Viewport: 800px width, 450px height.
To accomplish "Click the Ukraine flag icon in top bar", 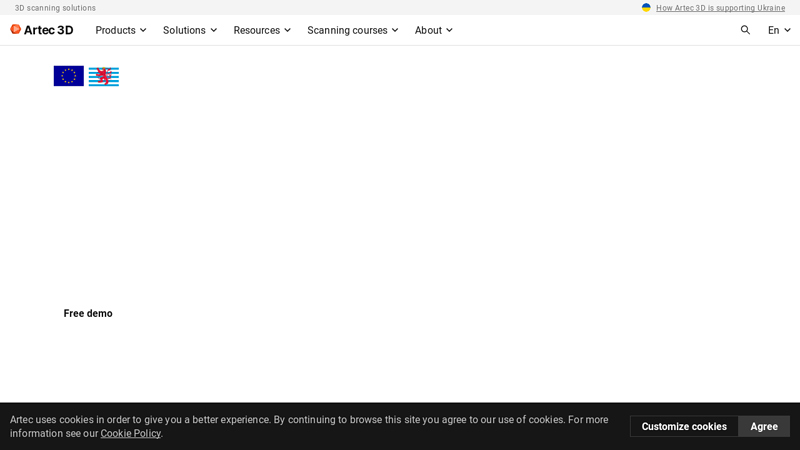I will (646, 8).
